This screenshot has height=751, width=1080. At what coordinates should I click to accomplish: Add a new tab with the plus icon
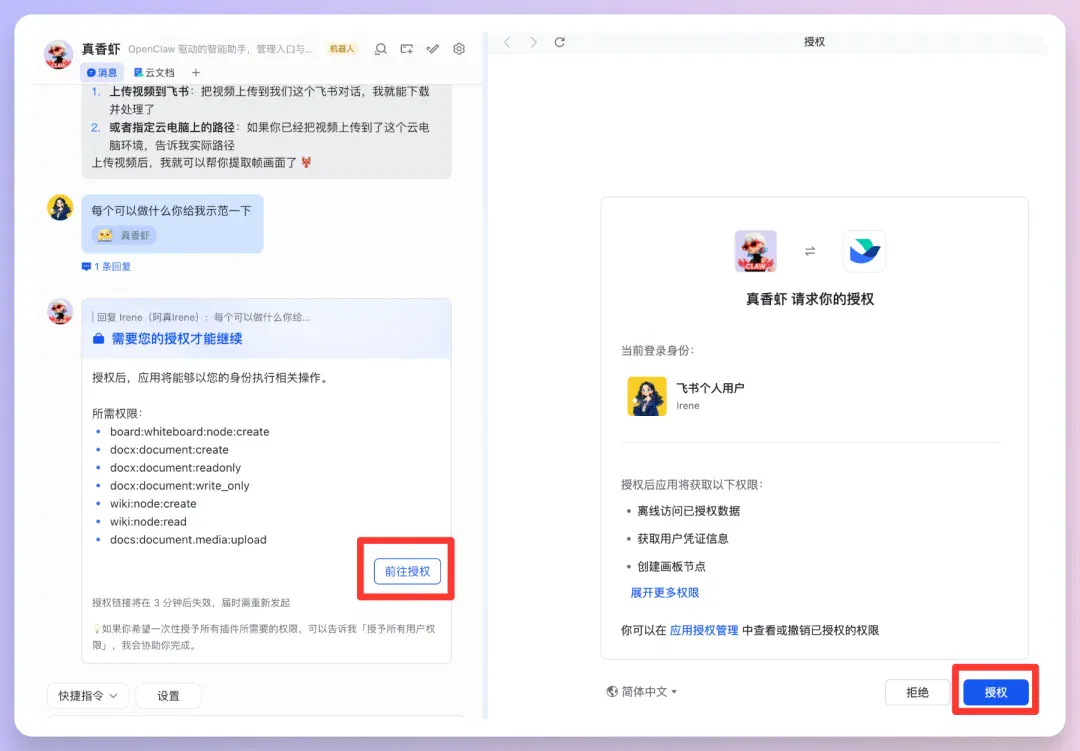point(196,72)
